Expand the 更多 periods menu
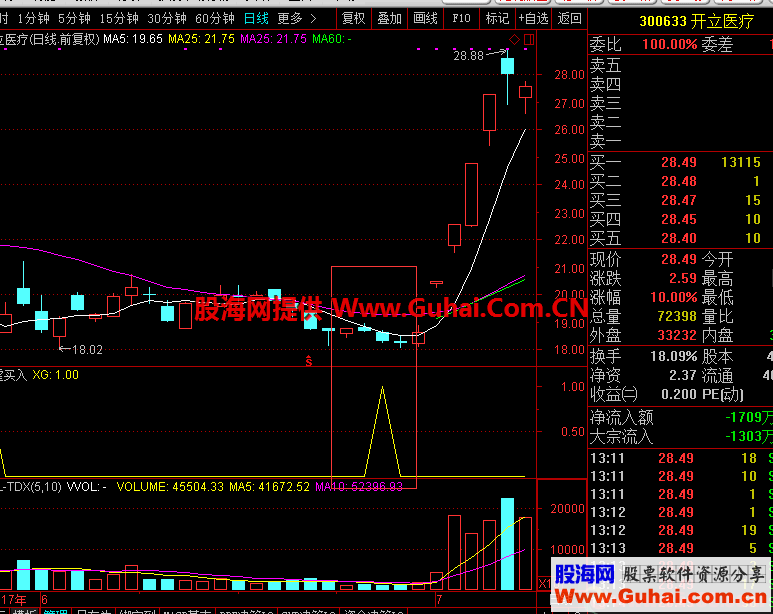The image size is (773, 614). tap(297, 19)
